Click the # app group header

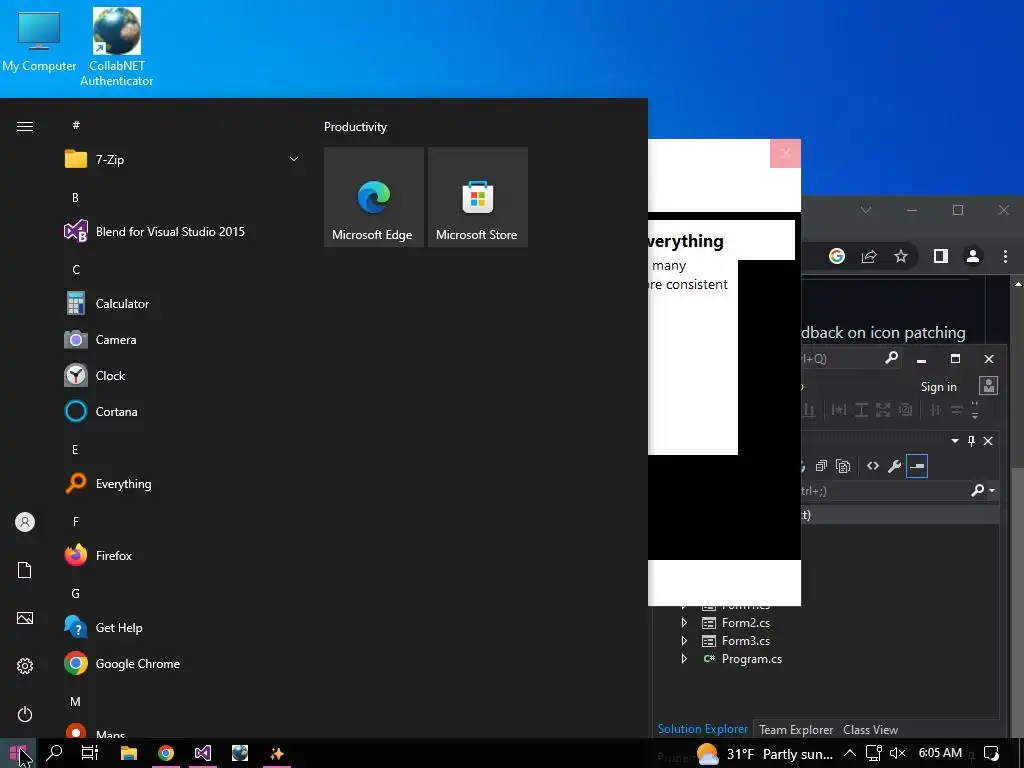(76, 125)
